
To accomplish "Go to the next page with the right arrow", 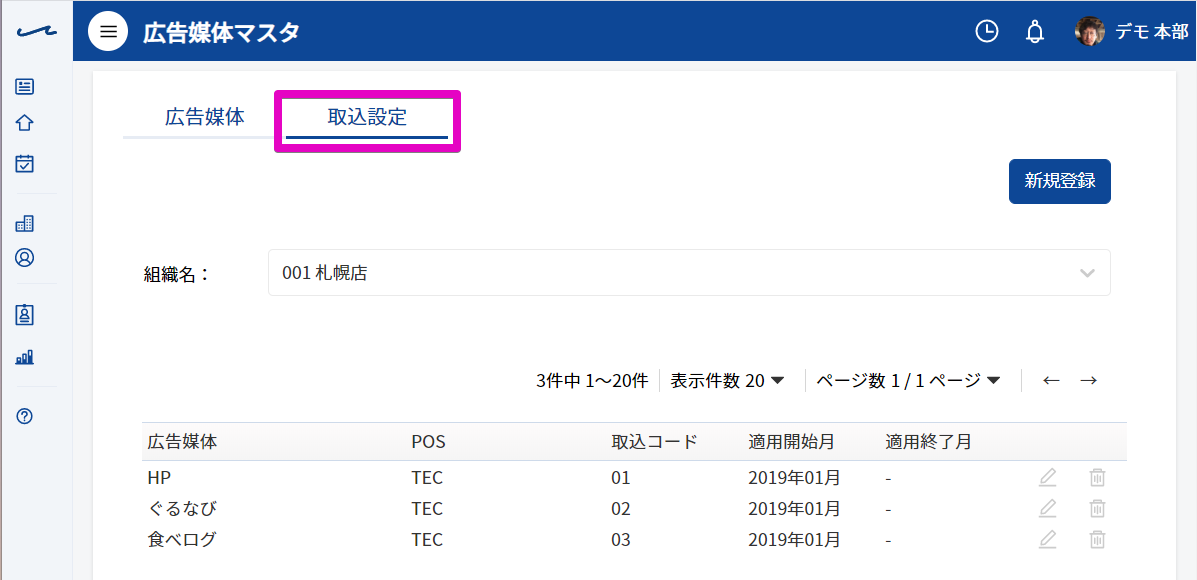I will pos(1089,380).
